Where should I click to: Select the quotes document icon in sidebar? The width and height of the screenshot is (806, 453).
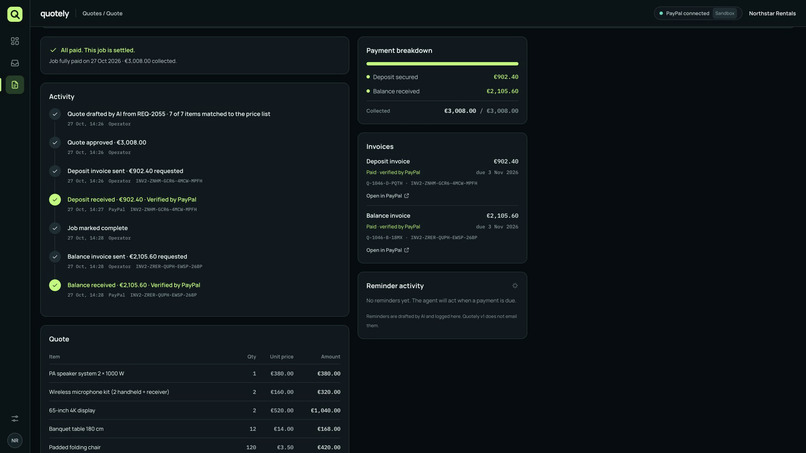point(14,85)
